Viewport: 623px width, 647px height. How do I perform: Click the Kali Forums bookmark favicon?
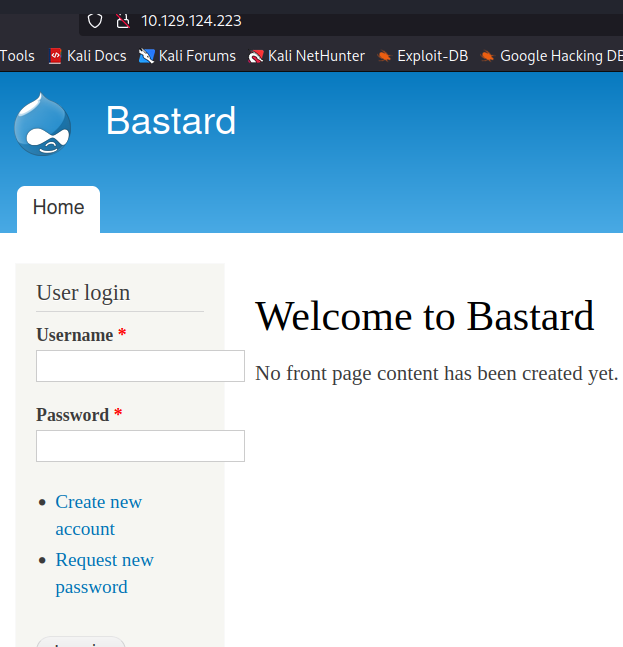[x=146, y=56]
